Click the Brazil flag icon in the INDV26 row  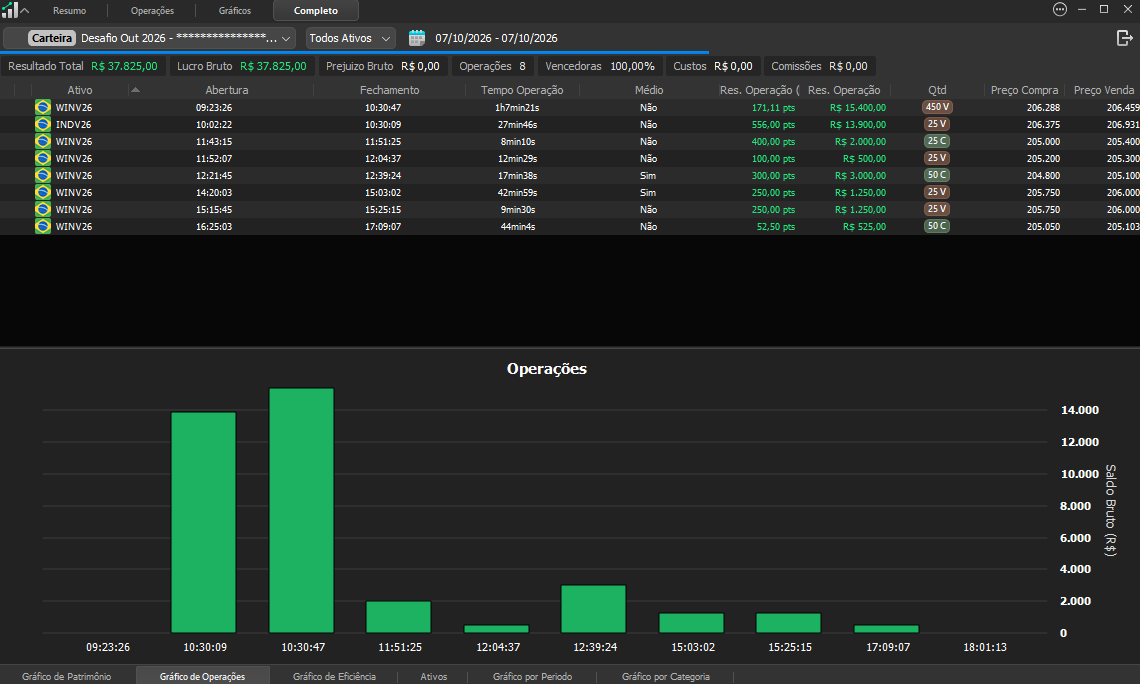(x=43, y=124)
